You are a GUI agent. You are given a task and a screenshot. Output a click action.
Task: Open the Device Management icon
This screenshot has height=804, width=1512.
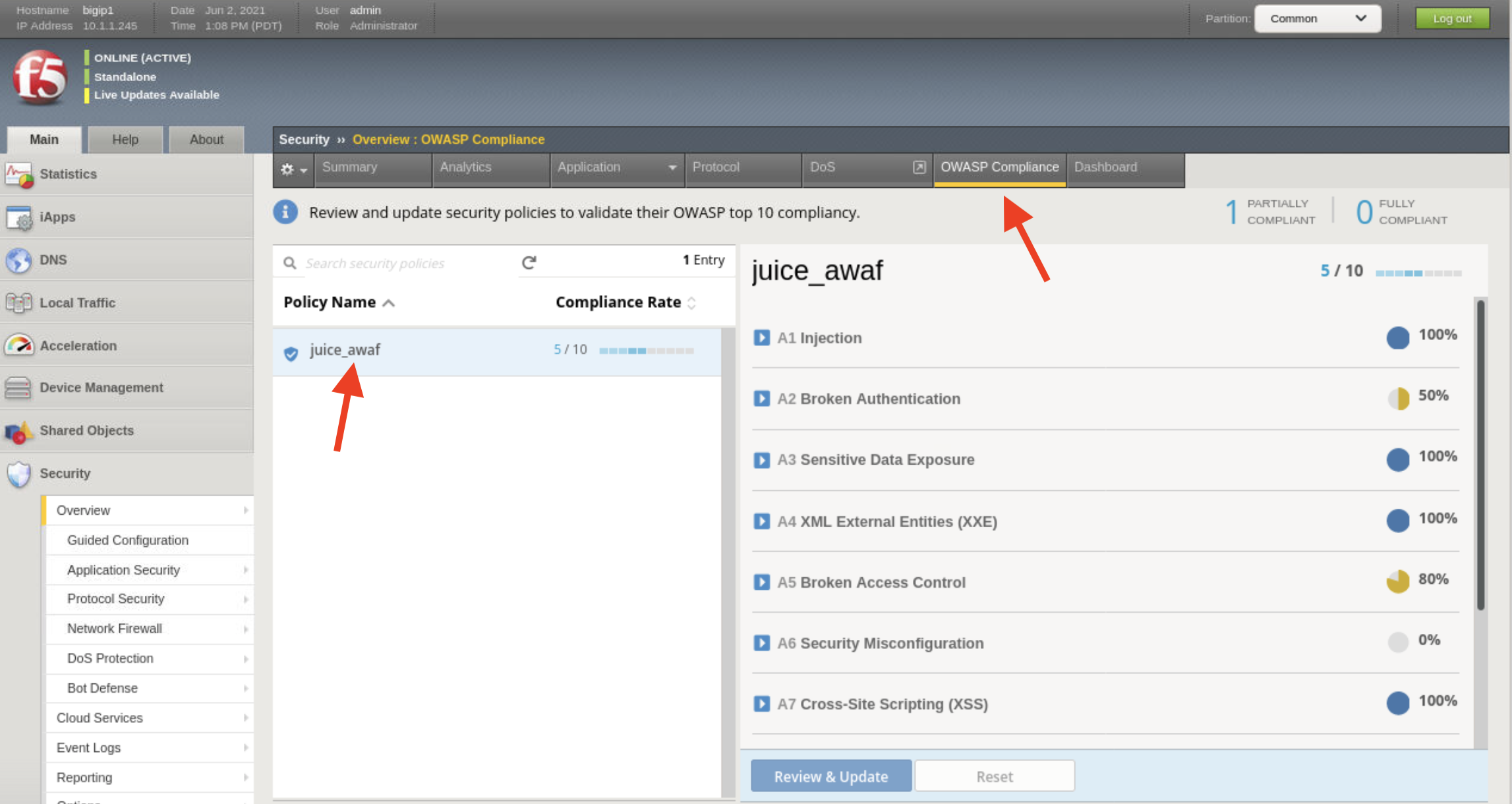18,388
